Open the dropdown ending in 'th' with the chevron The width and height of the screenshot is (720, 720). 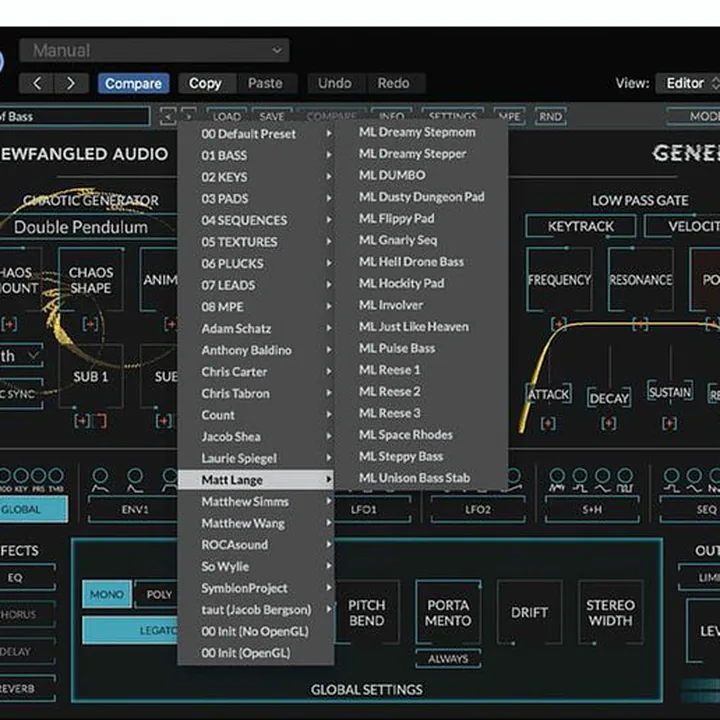[x=21, y=356]
